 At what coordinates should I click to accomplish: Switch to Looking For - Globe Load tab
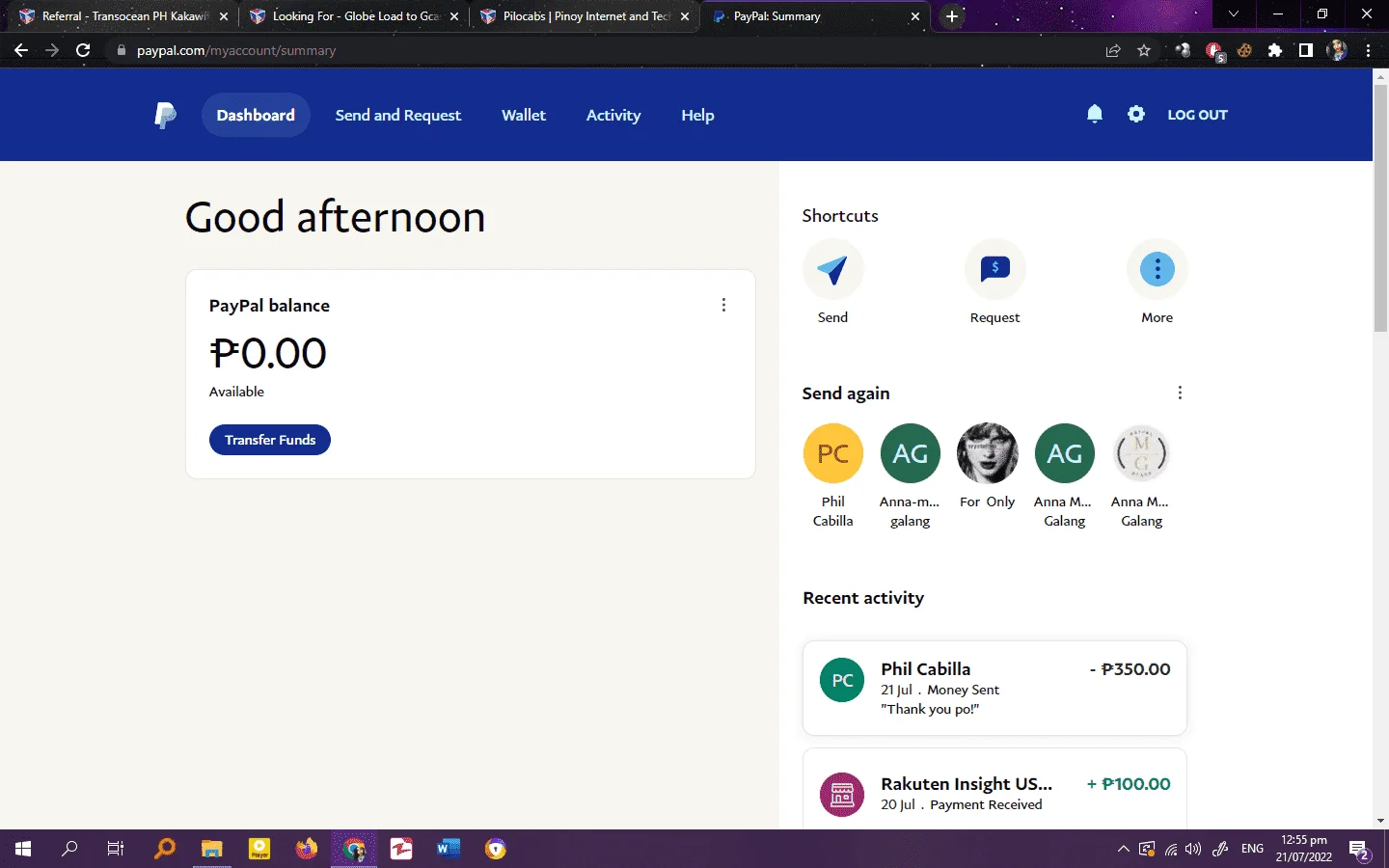pyautogui.click(x=352, y=16)
